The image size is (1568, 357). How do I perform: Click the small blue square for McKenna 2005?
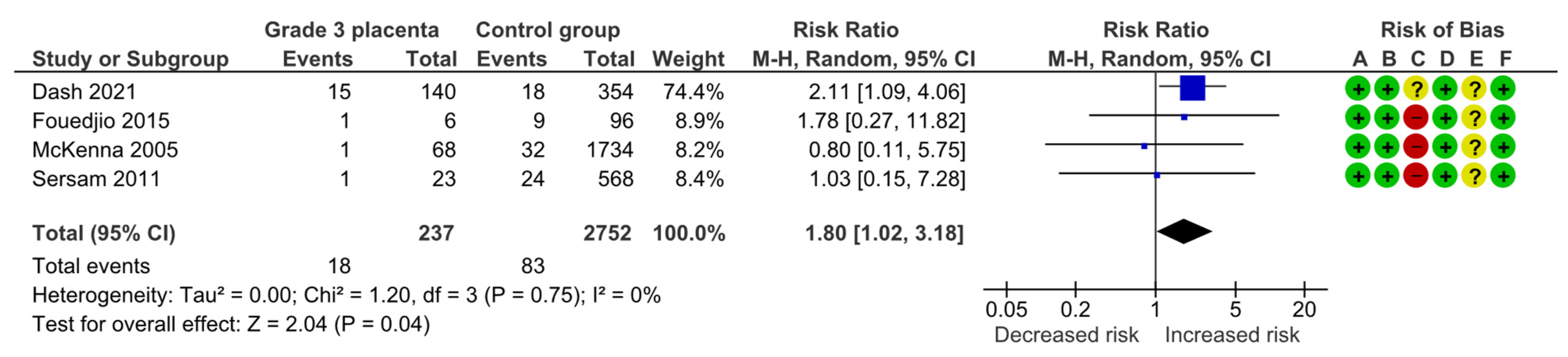(1144, 146)
